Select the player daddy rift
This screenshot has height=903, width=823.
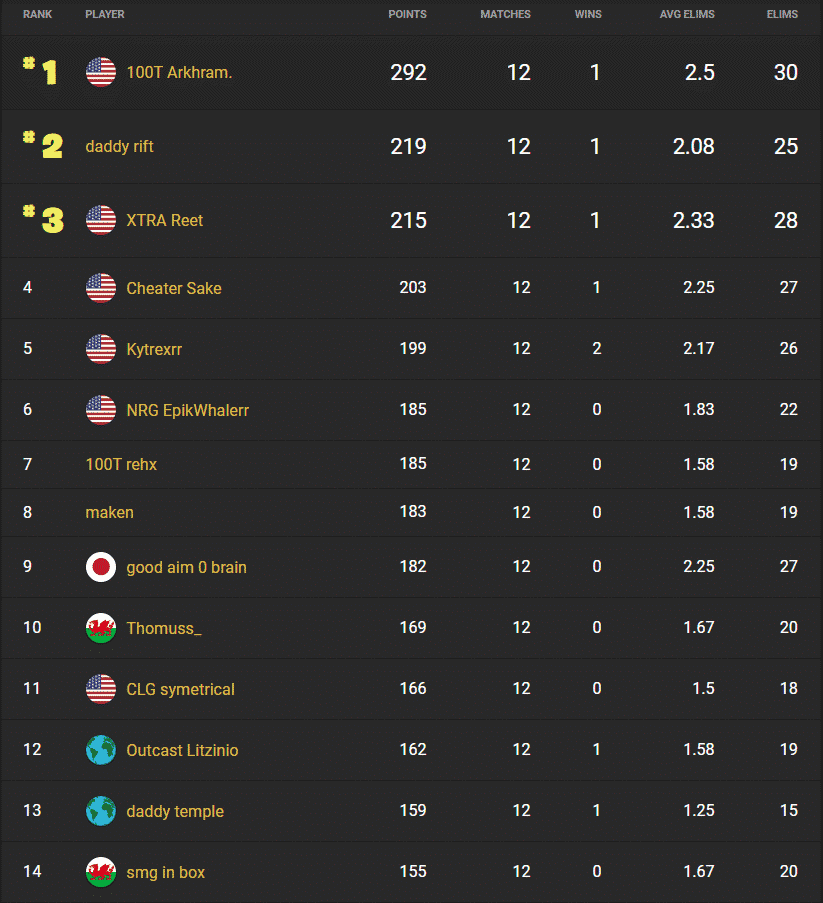point(119,146)
